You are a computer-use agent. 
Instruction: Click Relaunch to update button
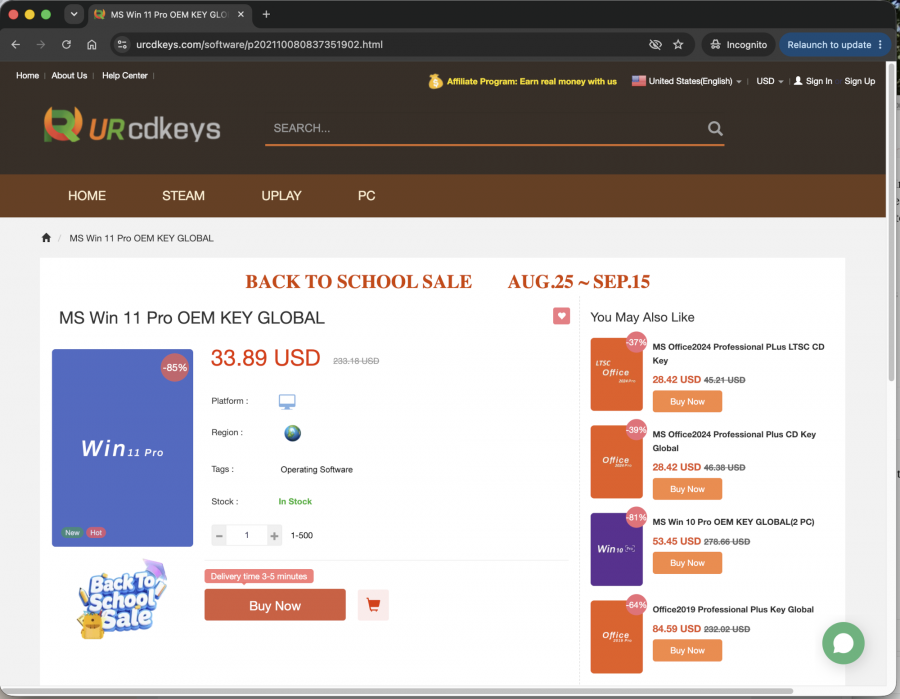click(x=835, y=45)
